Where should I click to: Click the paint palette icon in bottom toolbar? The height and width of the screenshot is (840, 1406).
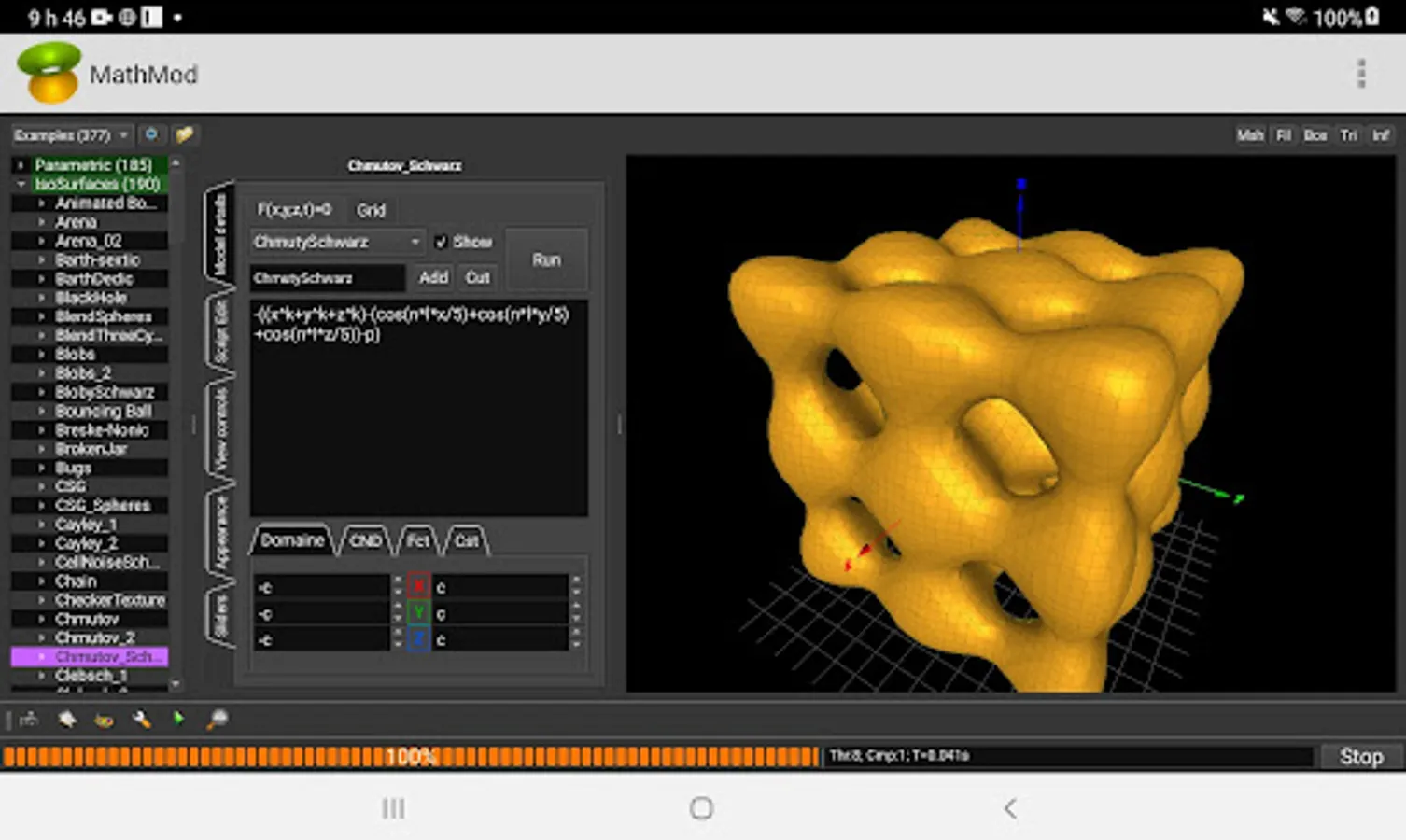(x=104, y=720)
